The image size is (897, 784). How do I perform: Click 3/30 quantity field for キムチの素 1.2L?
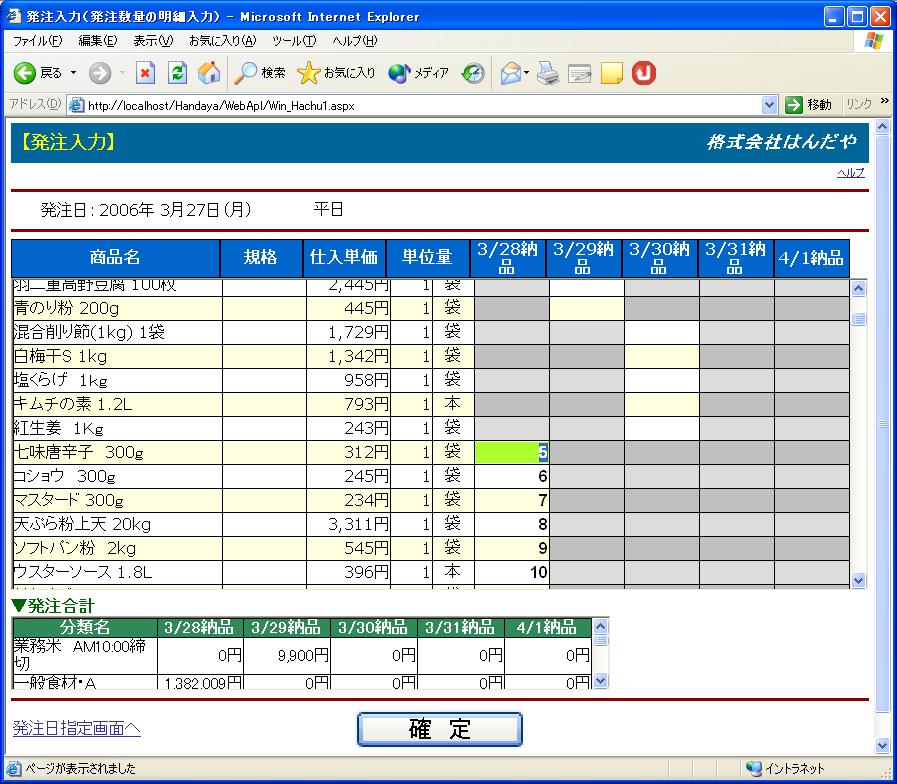click(x=661, y=404)
